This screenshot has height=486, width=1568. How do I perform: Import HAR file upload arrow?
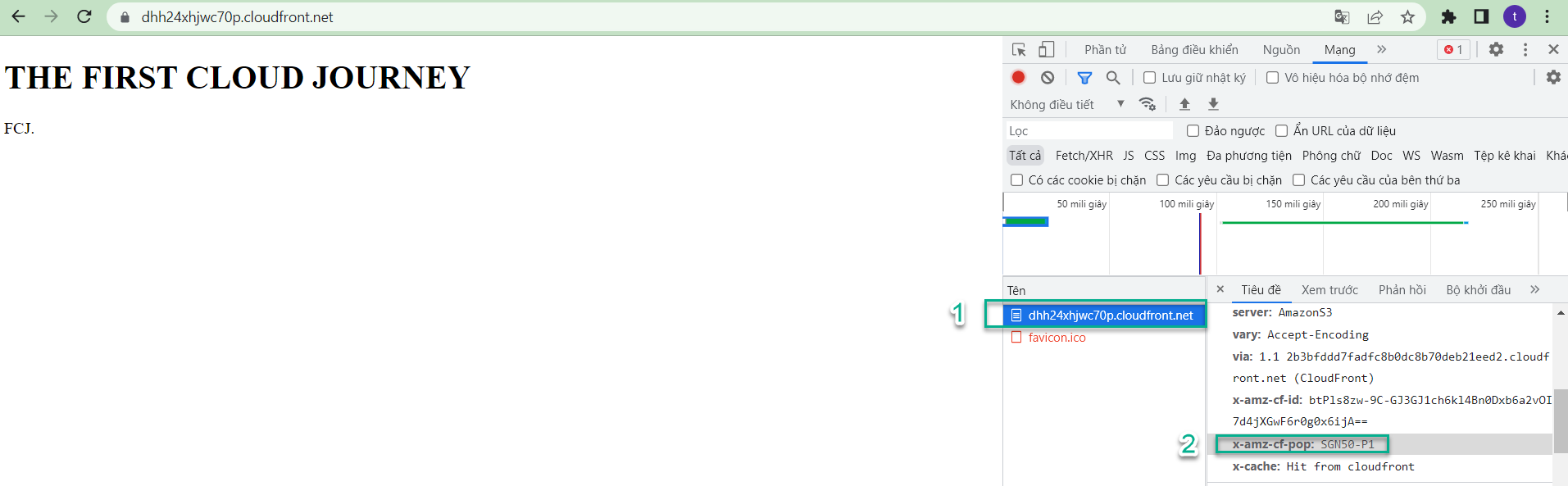pyautogui.click(x=1184, y=104)
